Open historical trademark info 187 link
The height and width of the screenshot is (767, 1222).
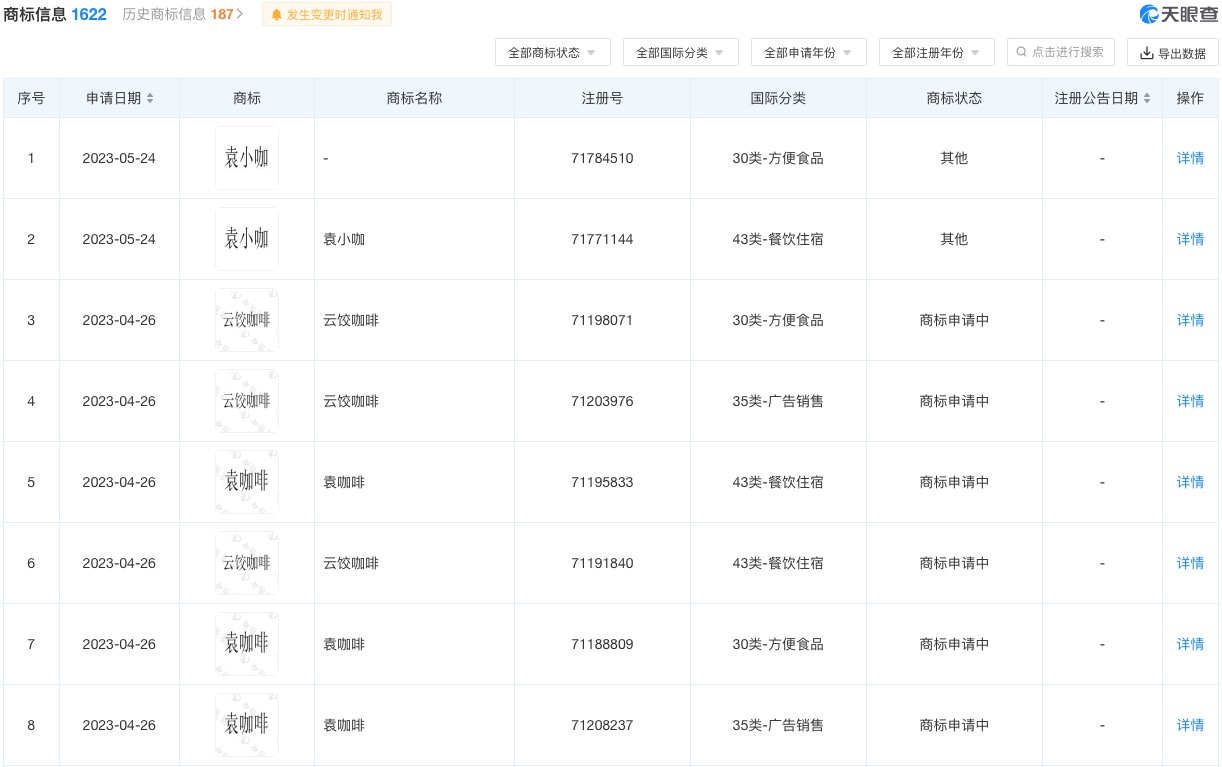click(183, 15)
